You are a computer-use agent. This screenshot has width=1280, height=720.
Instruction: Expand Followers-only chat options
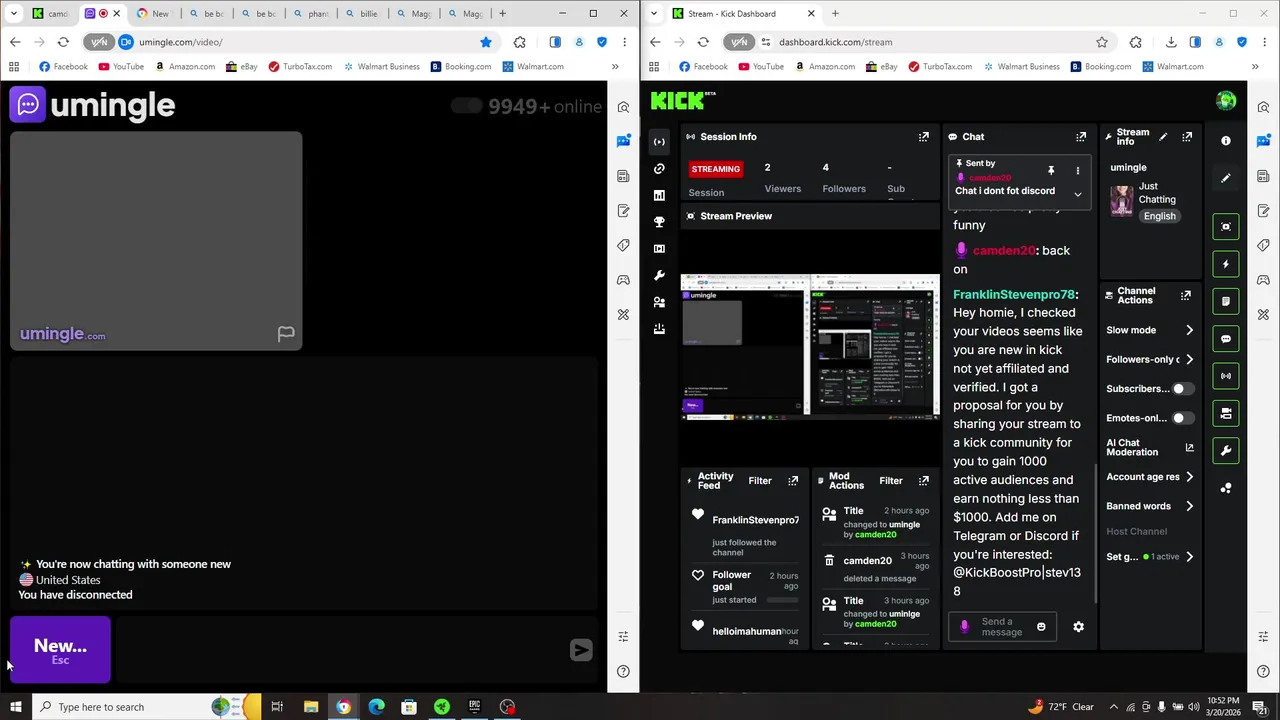tap(1150, 360)
